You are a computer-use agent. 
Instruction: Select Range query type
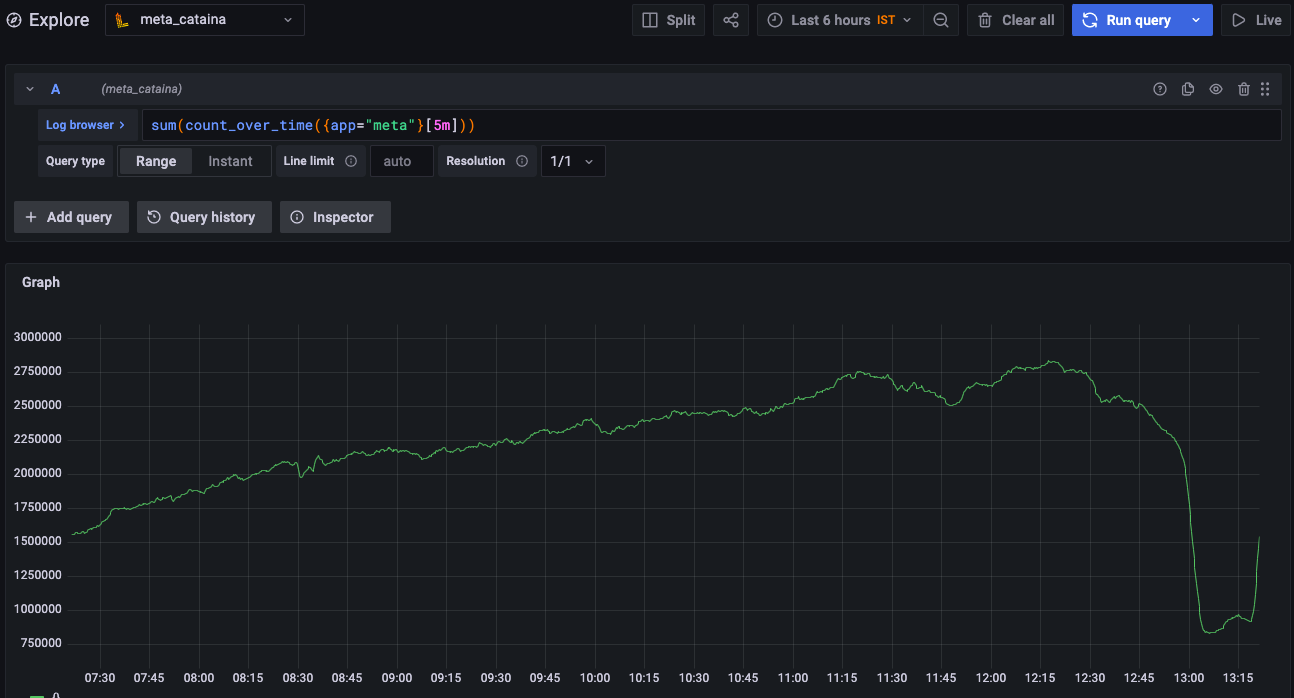pos(156,161)
